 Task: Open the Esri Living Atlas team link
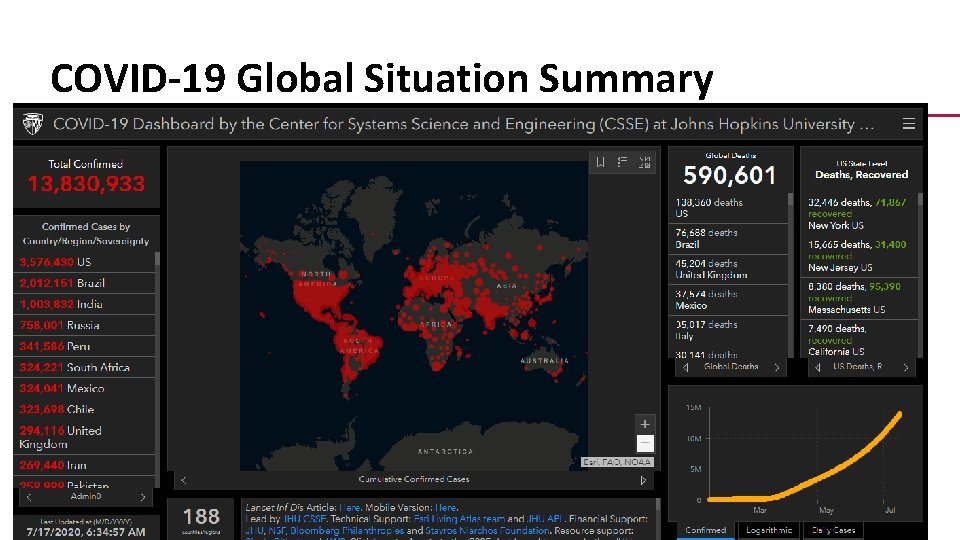459,519
